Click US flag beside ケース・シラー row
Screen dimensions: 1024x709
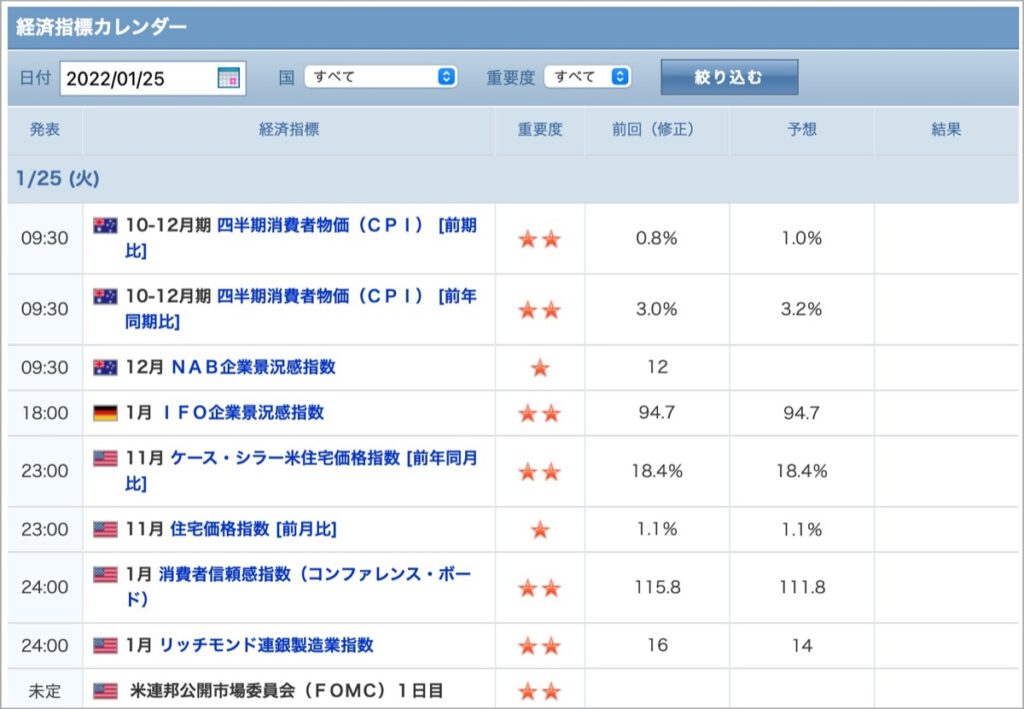(105, 458)
